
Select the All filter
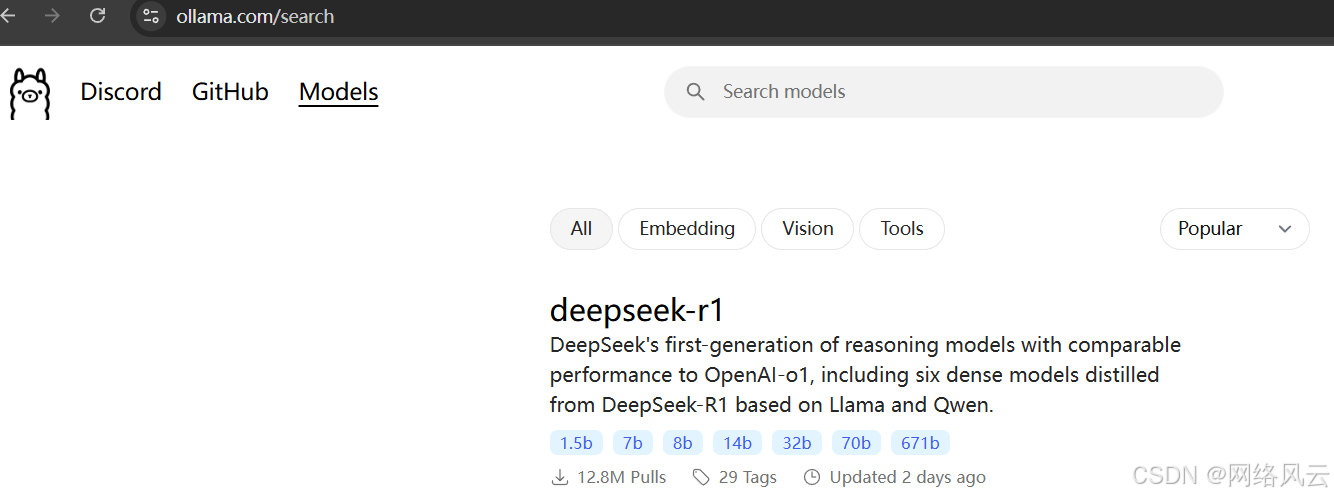[x=581, y=229]
